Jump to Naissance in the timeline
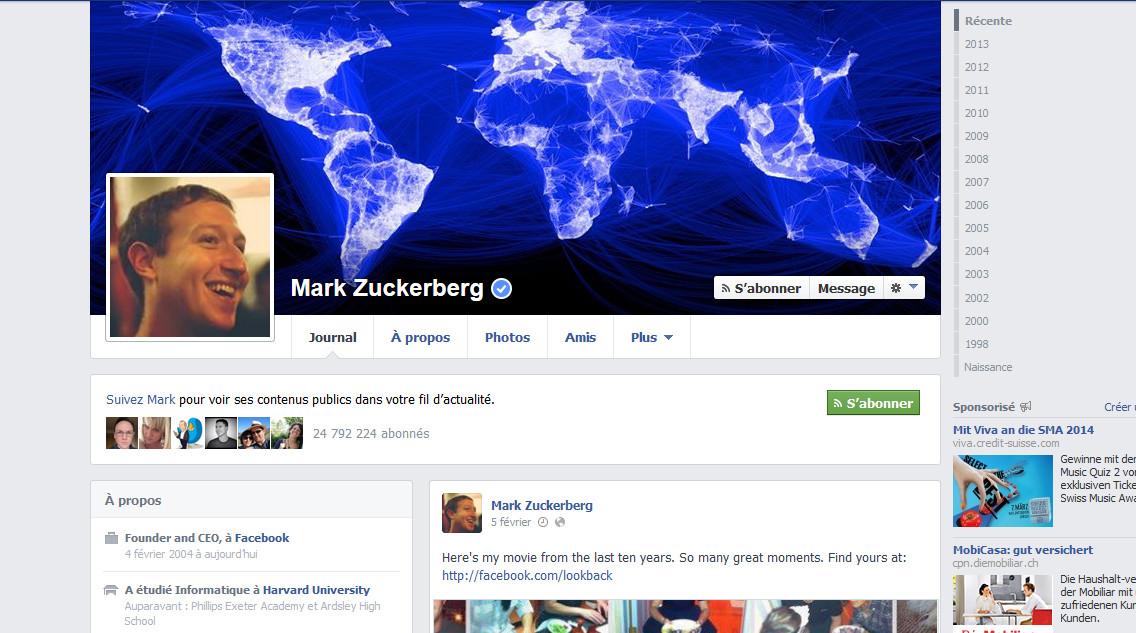Image resolution: width=1136 pixels, height=633 pixels. coord(988,367)
